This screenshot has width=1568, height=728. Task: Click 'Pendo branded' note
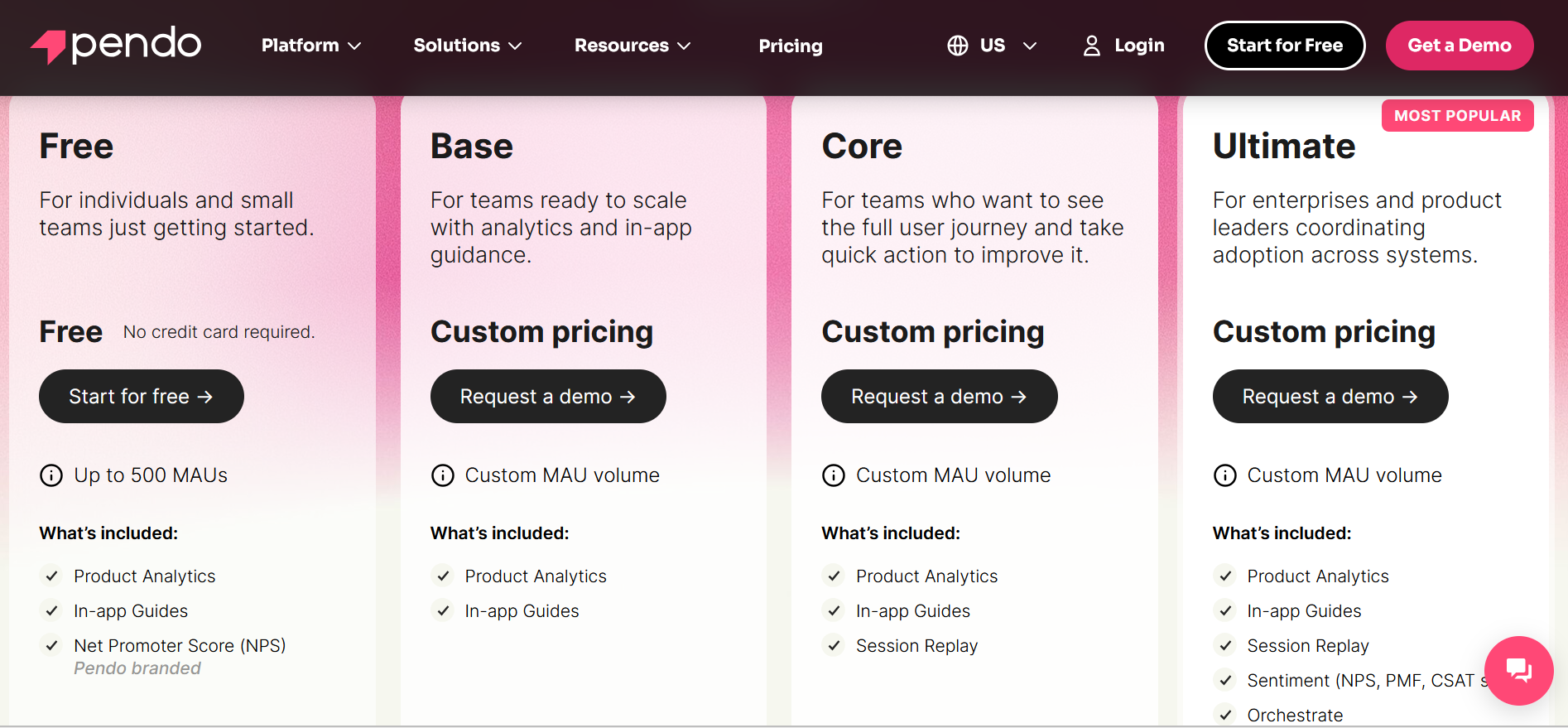(x=137, y=668)
